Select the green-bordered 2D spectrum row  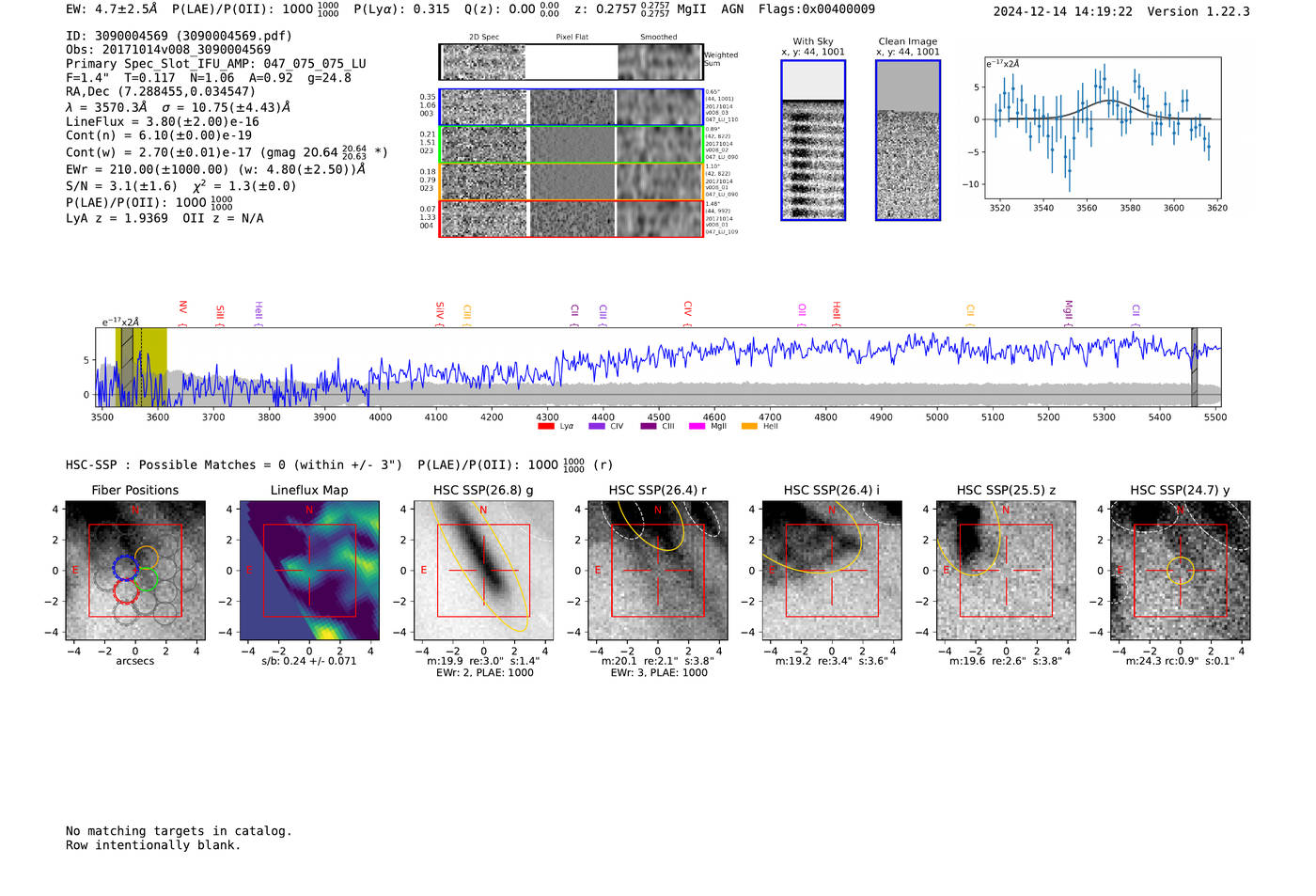coord(572,145)
